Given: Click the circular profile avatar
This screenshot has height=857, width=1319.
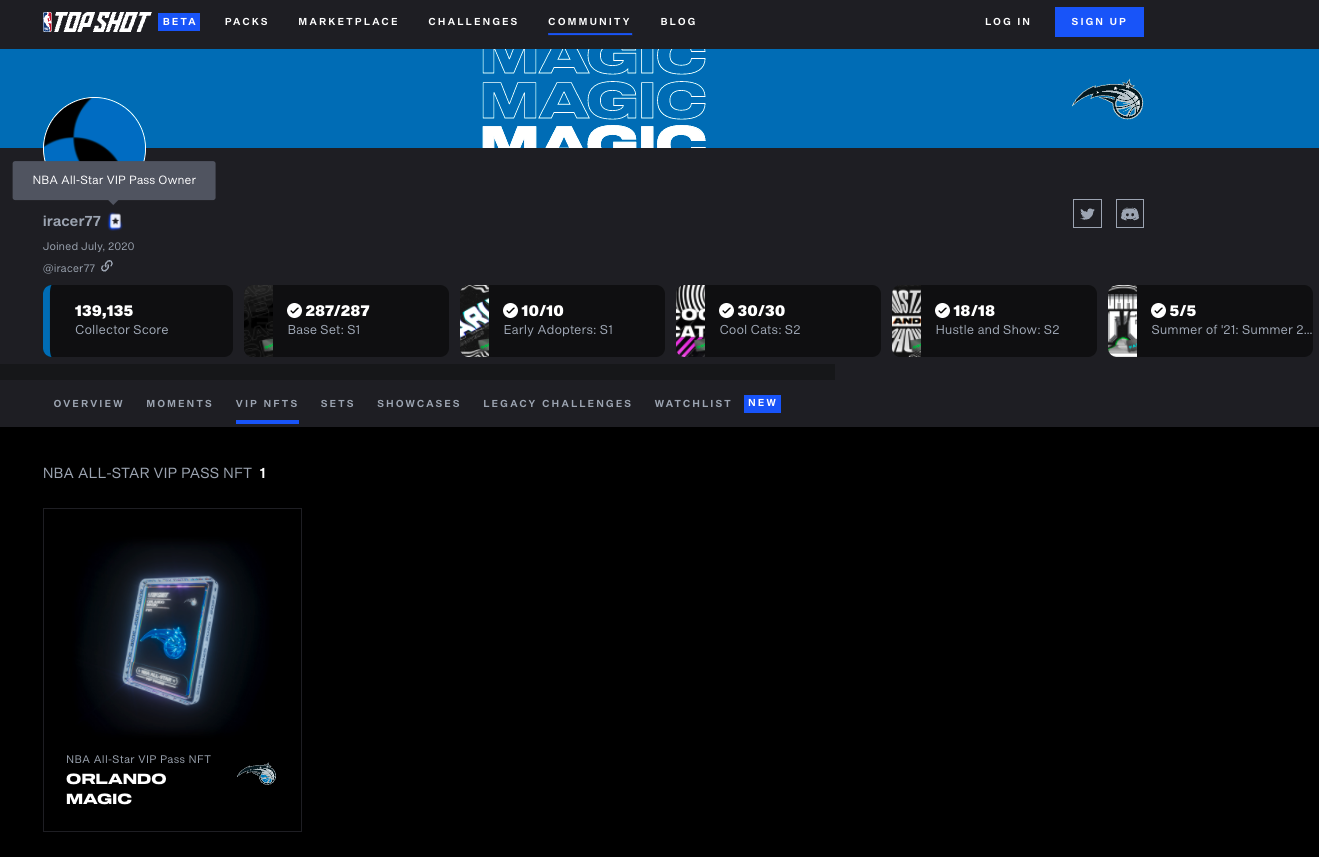Looking at the screenshot, I should pos(94,130).
